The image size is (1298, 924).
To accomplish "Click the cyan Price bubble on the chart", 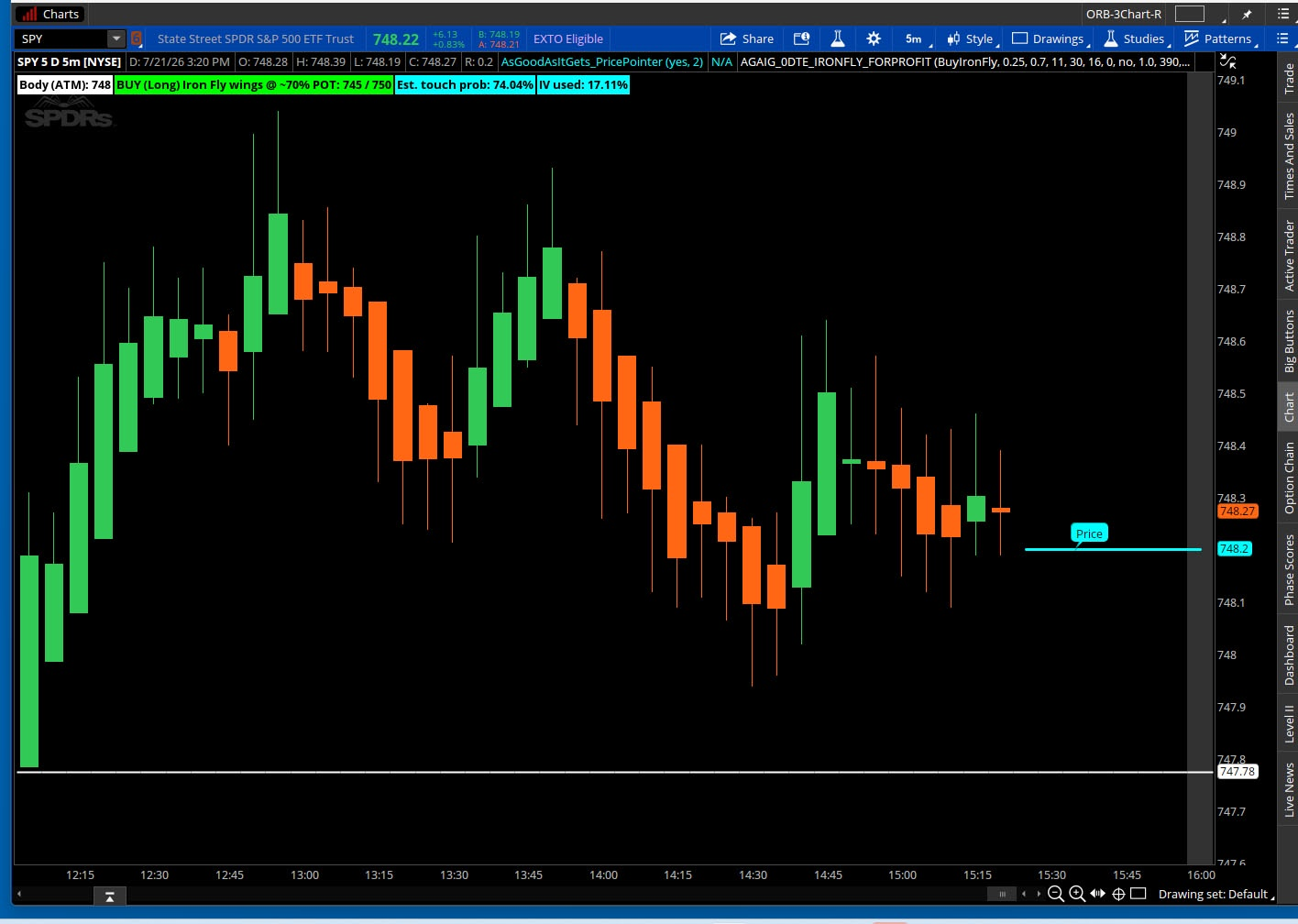I will tap(1089, 533).
